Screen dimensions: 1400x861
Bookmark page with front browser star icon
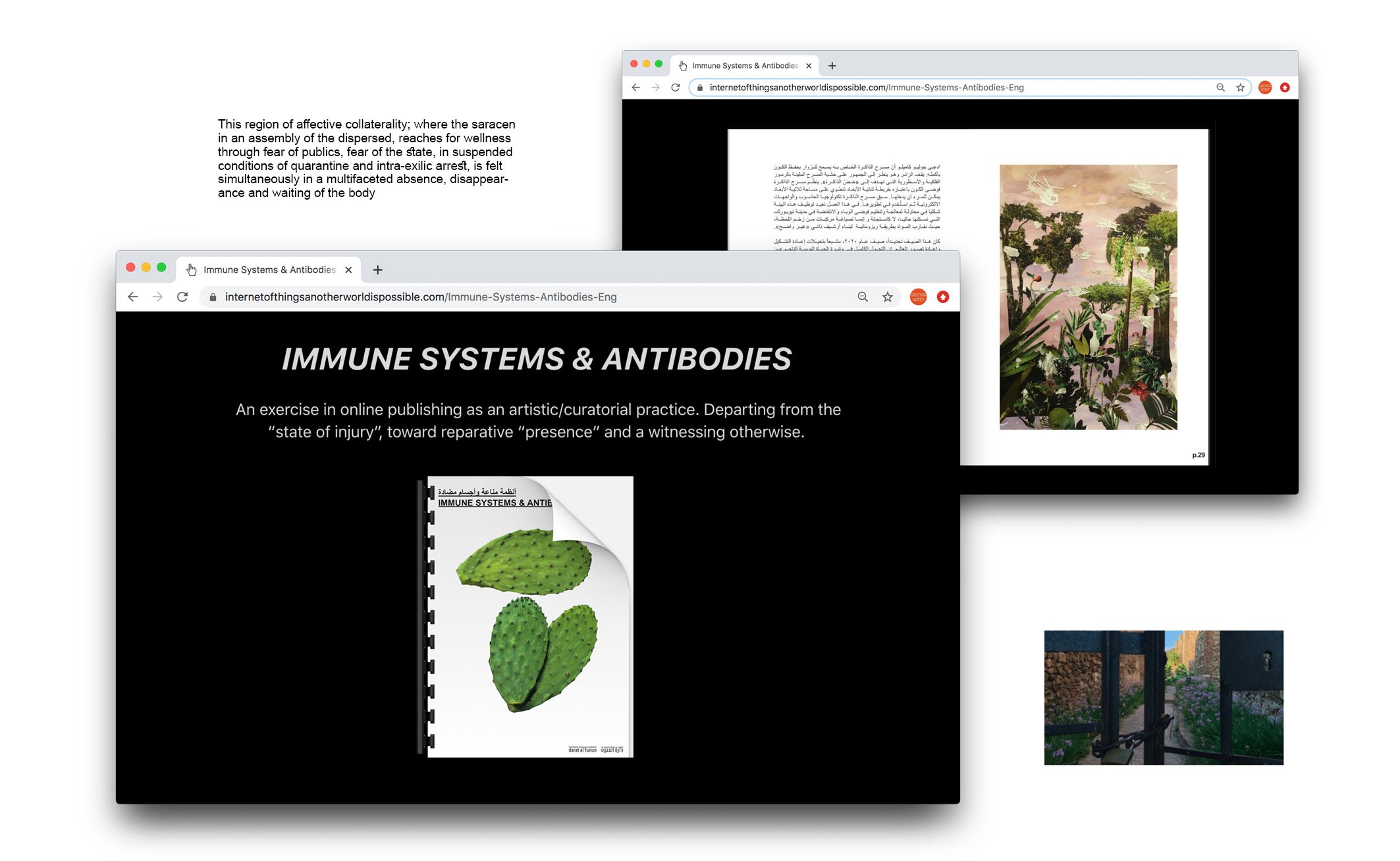point(888,297)
